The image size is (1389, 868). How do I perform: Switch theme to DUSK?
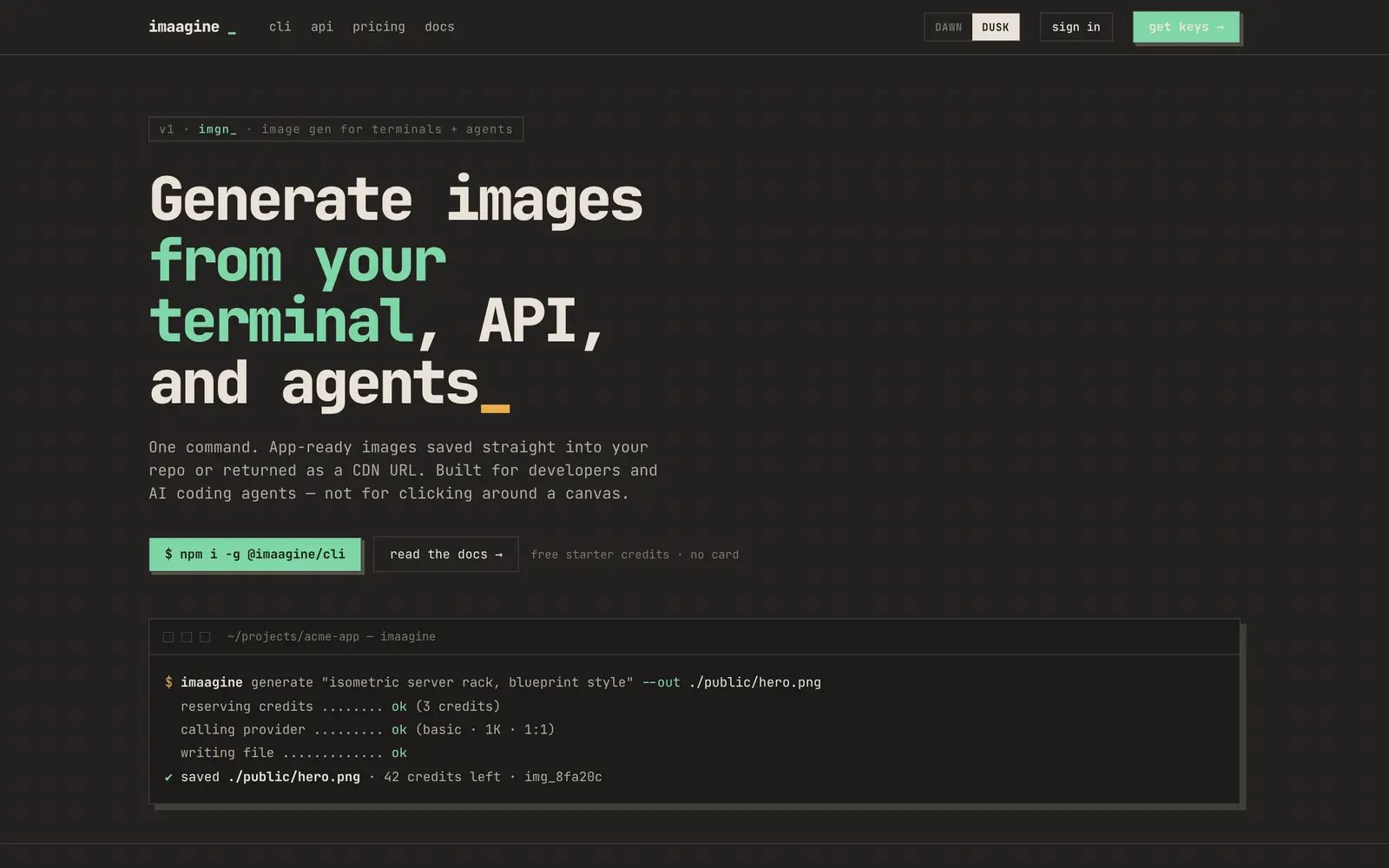click(996, 27)
